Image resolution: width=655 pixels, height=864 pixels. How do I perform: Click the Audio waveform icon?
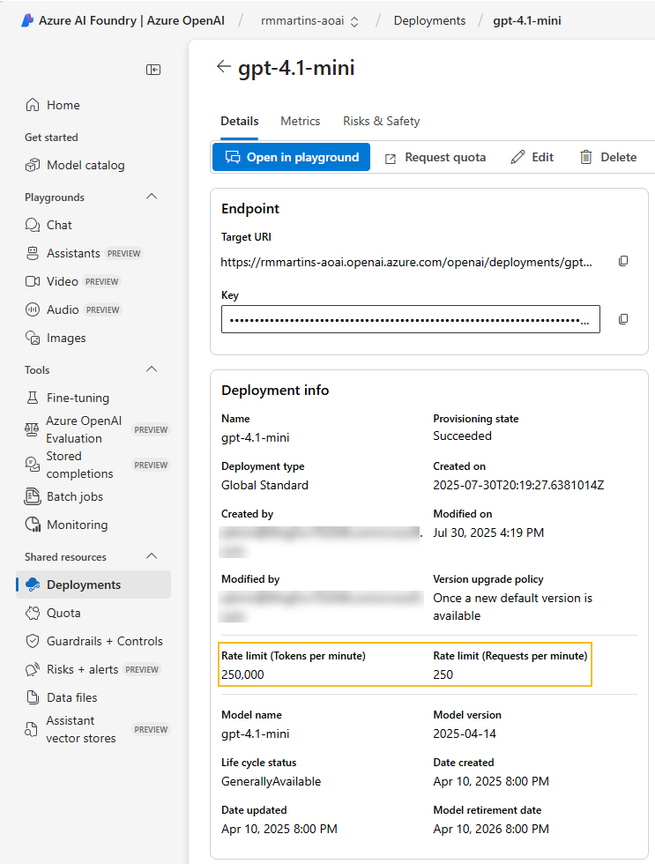point(33,310)
